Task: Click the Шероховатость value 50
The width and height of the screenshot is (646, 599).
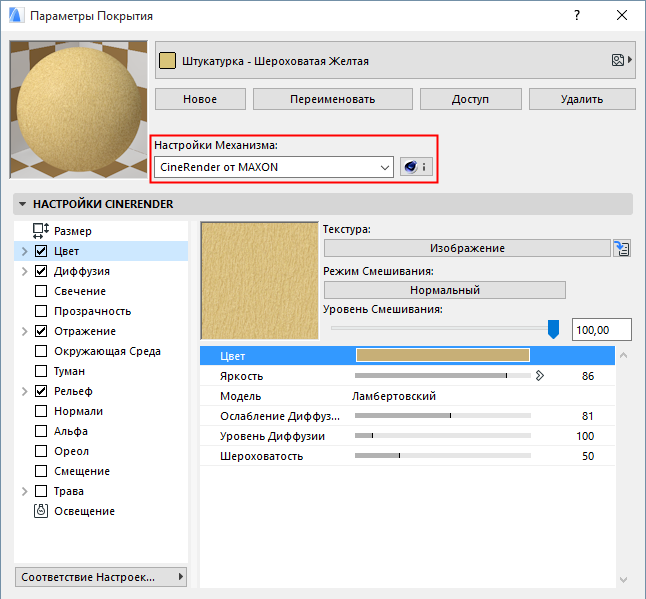Action: (588, 456)
